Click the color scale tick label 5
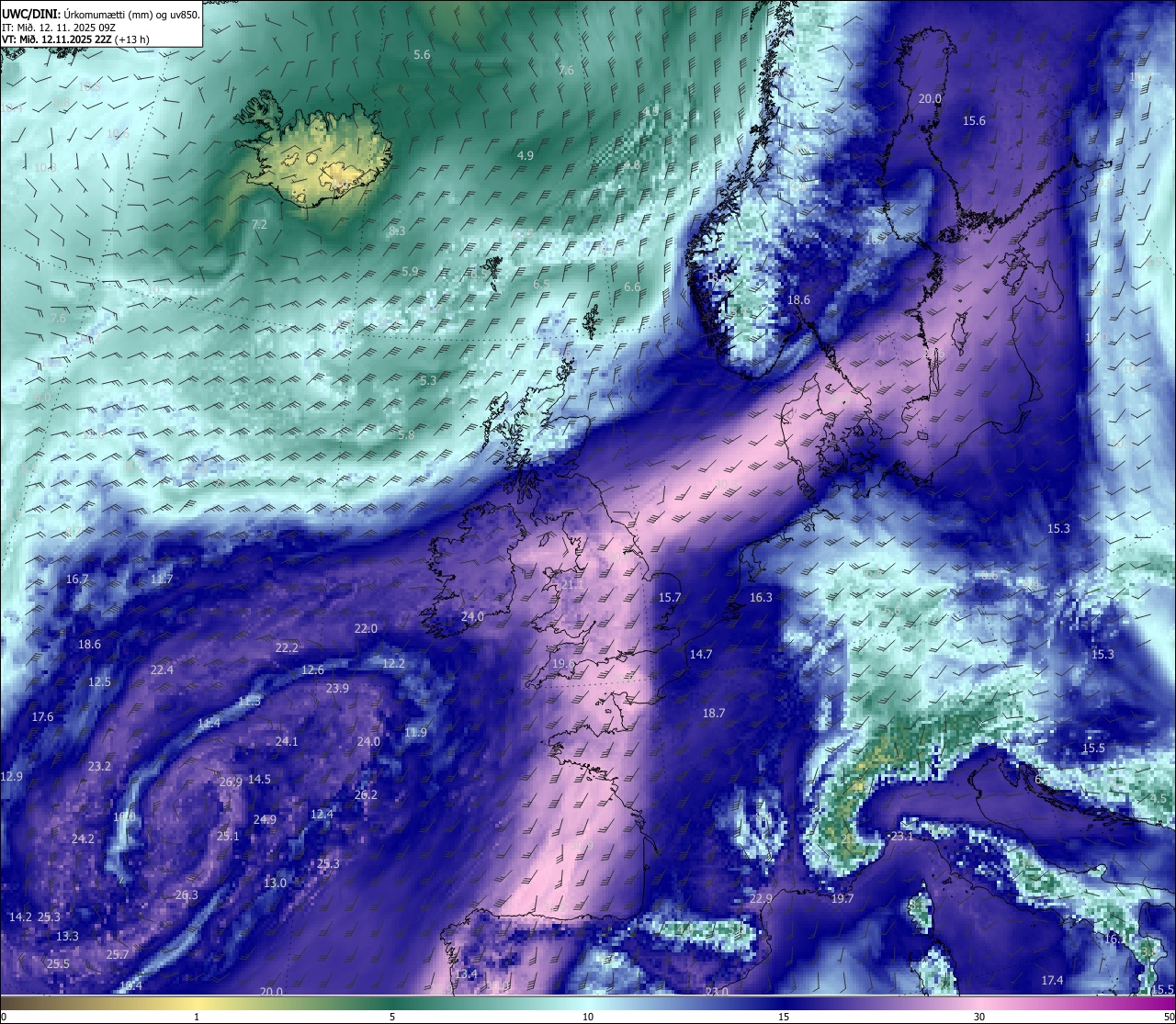This screenshot has width=1176, height=1024. [392, 1017]
